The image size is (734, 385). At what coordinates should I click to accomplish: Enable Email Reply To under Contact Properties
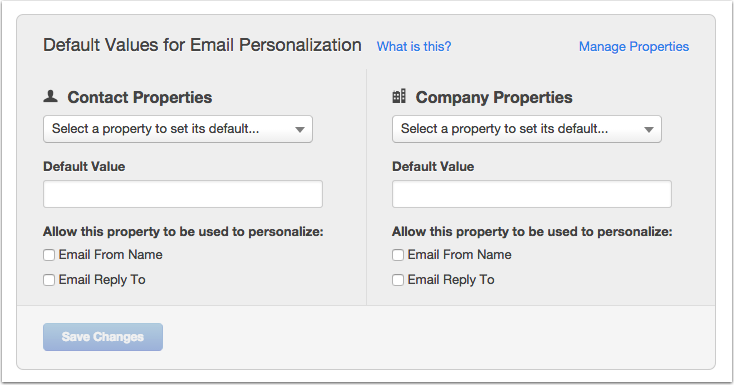pos(49,280)
